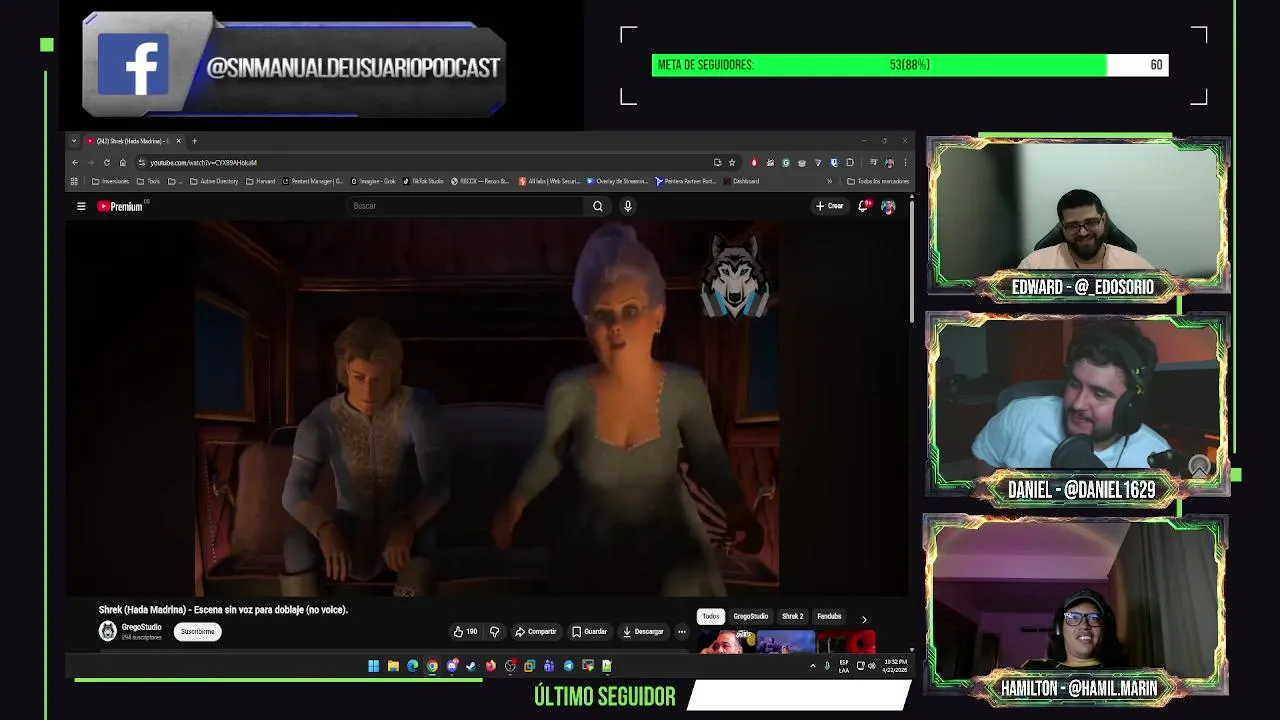Open the Harvard bookmark folder

[260, 181]
